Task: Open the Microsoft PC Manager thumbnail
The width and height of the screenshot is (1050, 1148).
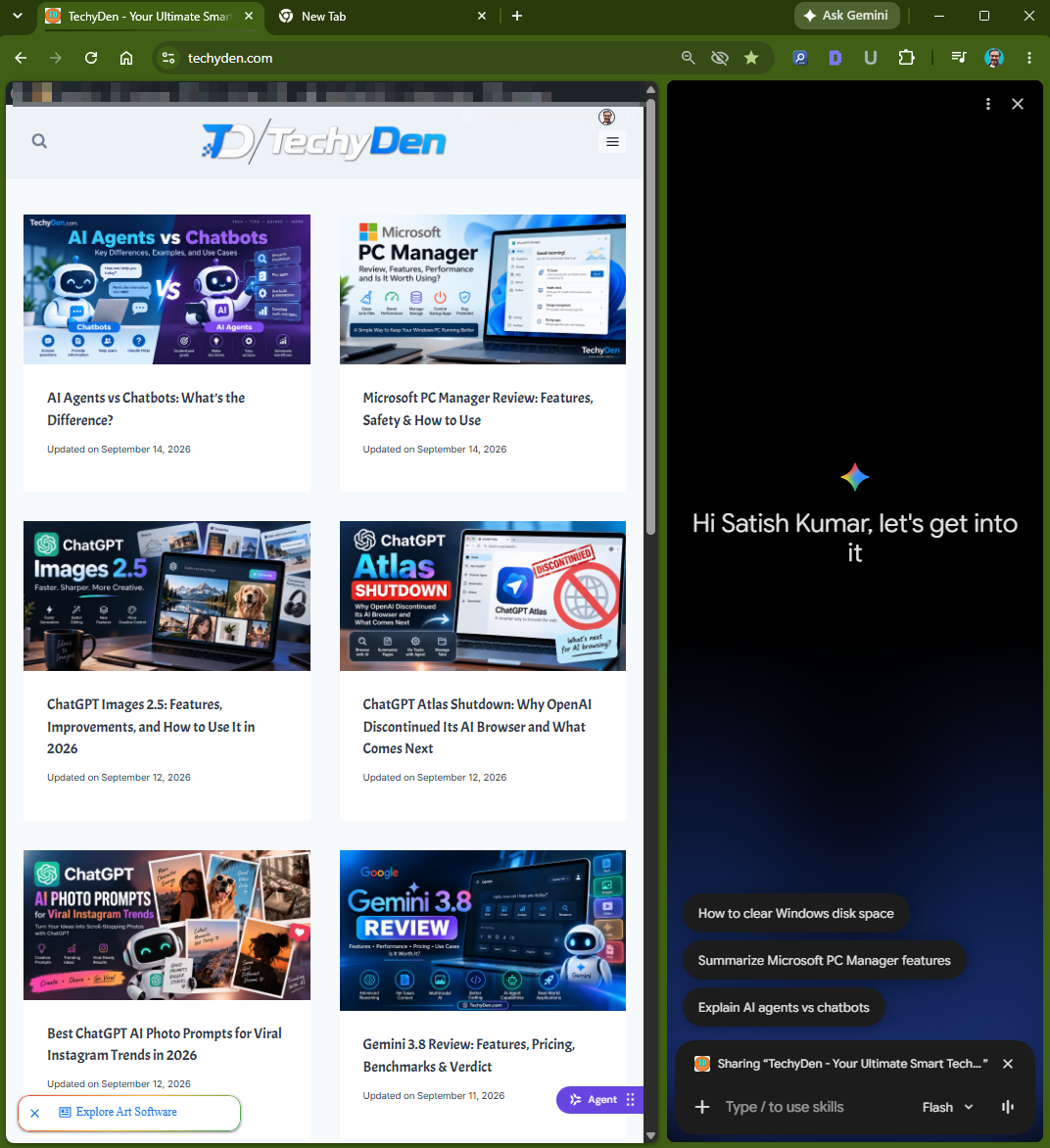Action: 483,289
